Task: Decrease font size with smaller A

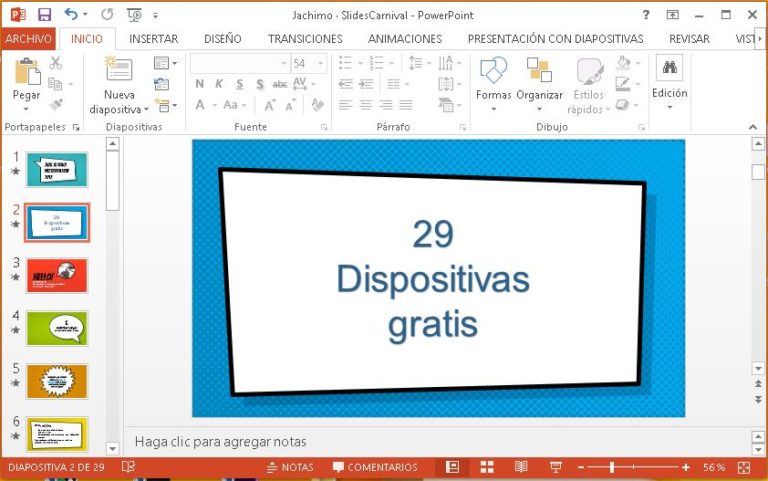Action: (290, 105)
